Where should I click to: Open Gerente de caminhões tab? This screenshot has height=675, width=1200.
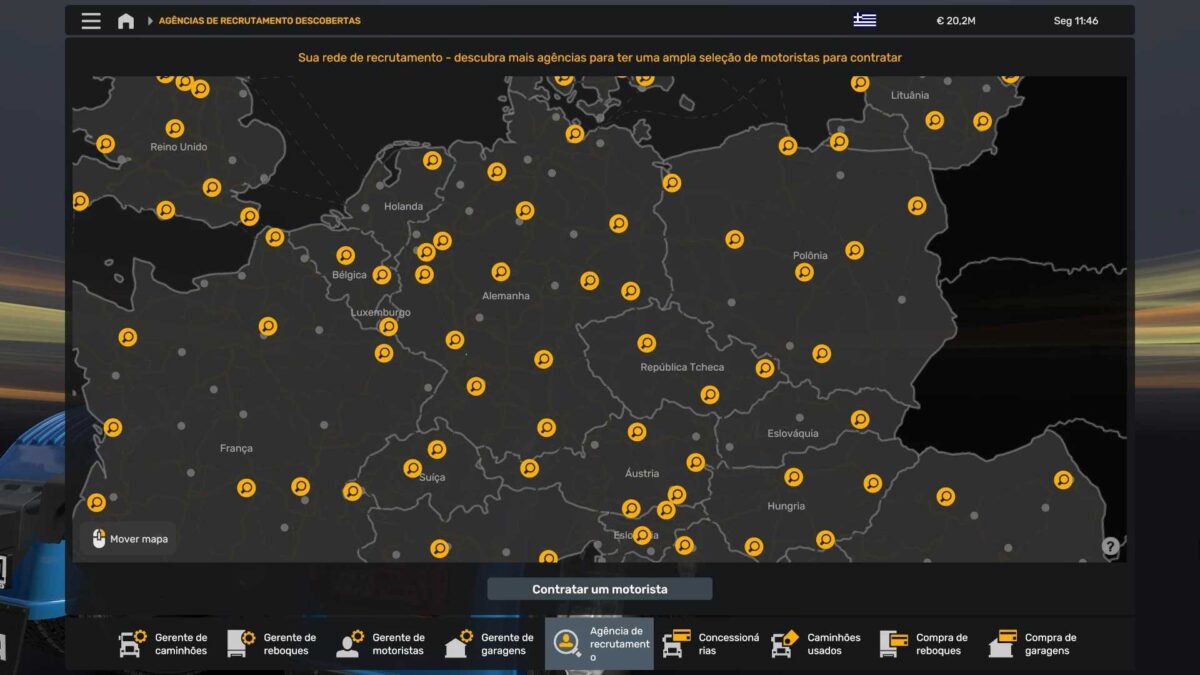click(x=163, y=644)
